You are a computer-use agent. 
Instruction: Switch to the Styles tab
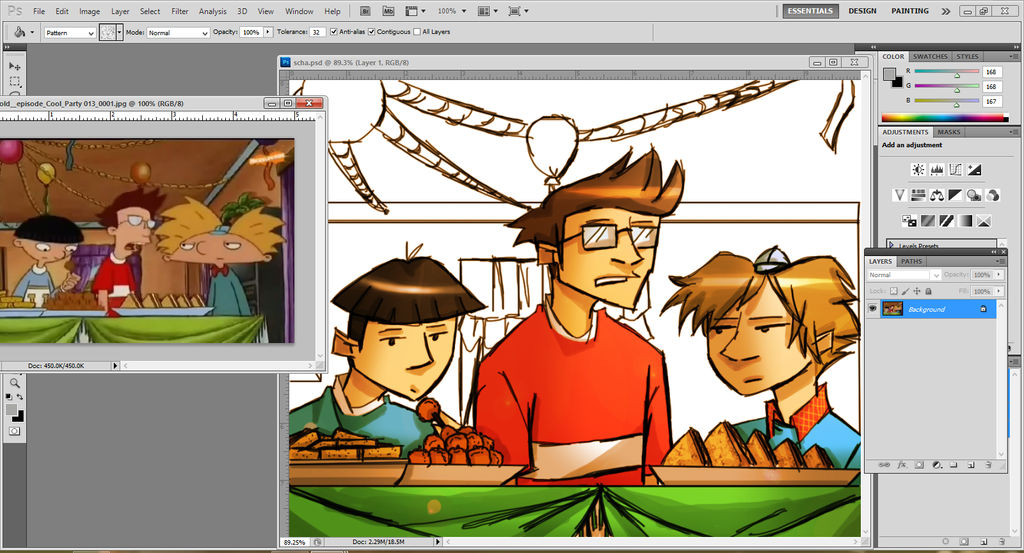[967, 57]
